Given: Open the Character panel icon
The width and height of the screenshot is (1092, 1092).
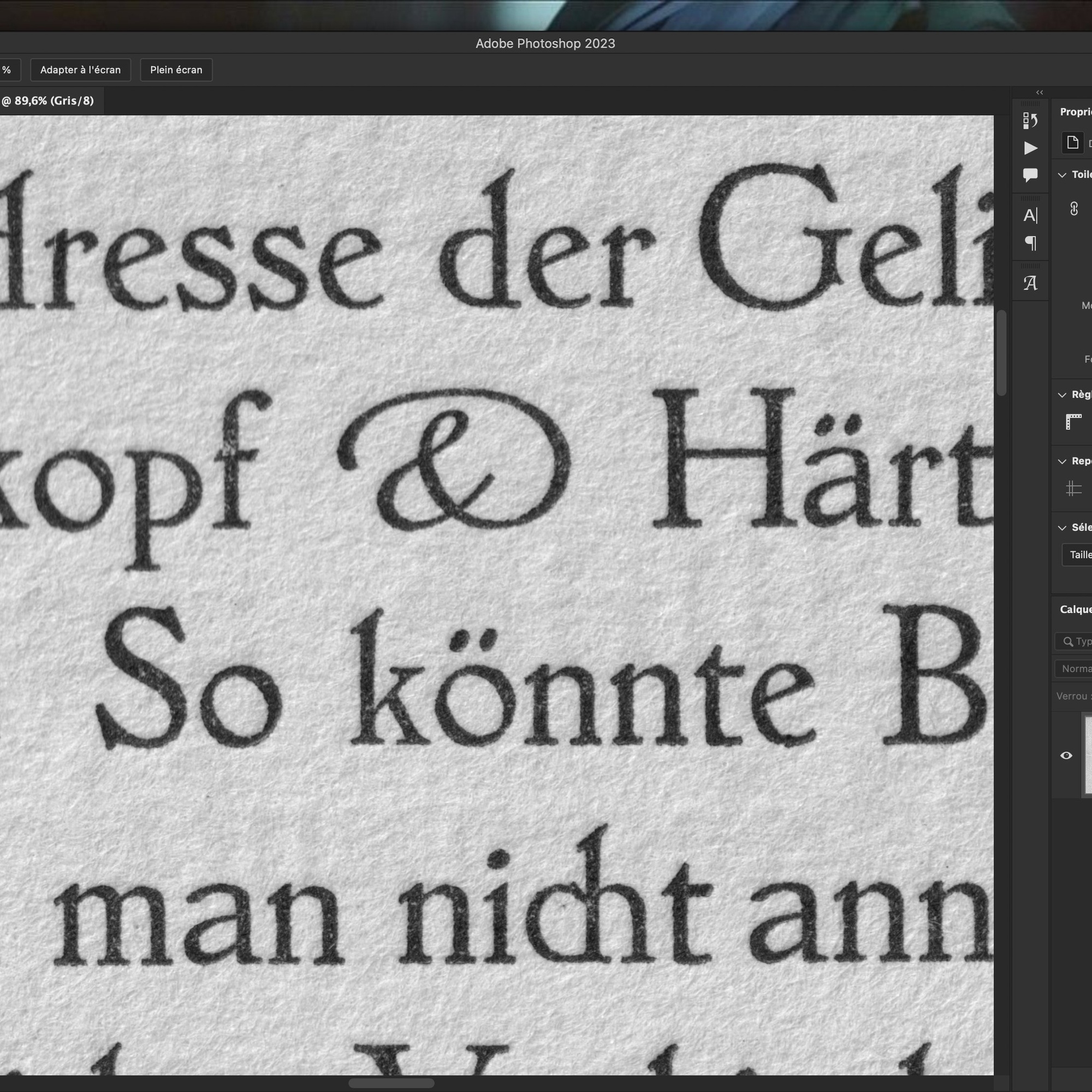Looking at the screenshot, I should coord(1030,215).
